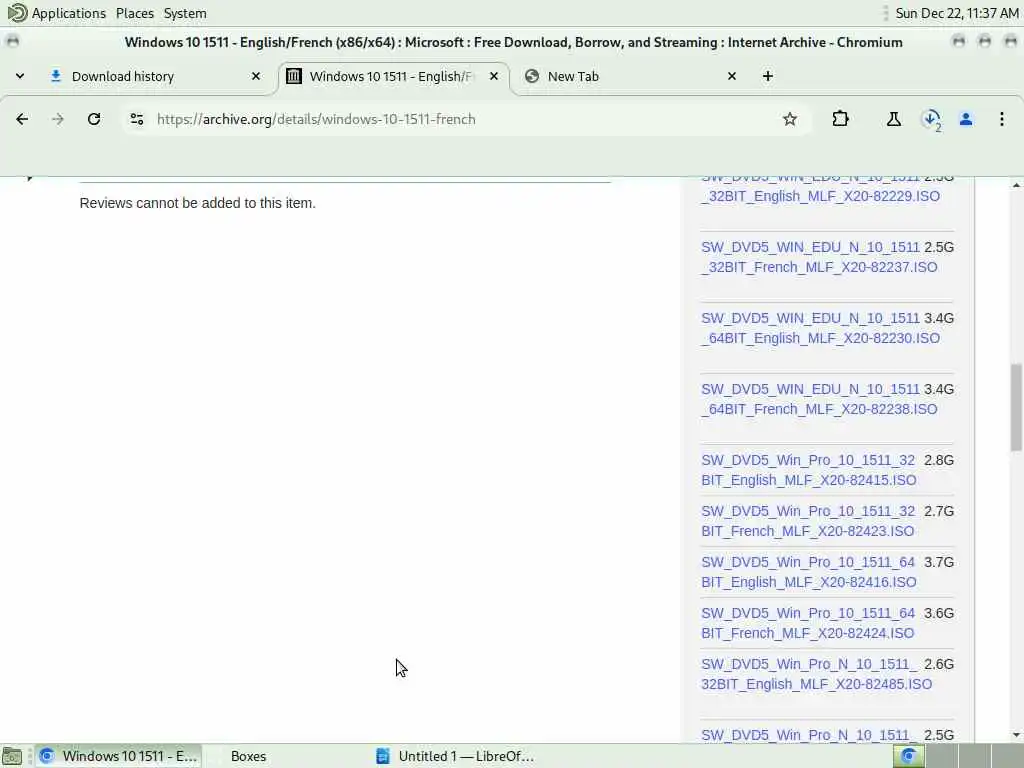
Task: Click the scrollbar up arrow
Action: click(x=1016, y=185)
